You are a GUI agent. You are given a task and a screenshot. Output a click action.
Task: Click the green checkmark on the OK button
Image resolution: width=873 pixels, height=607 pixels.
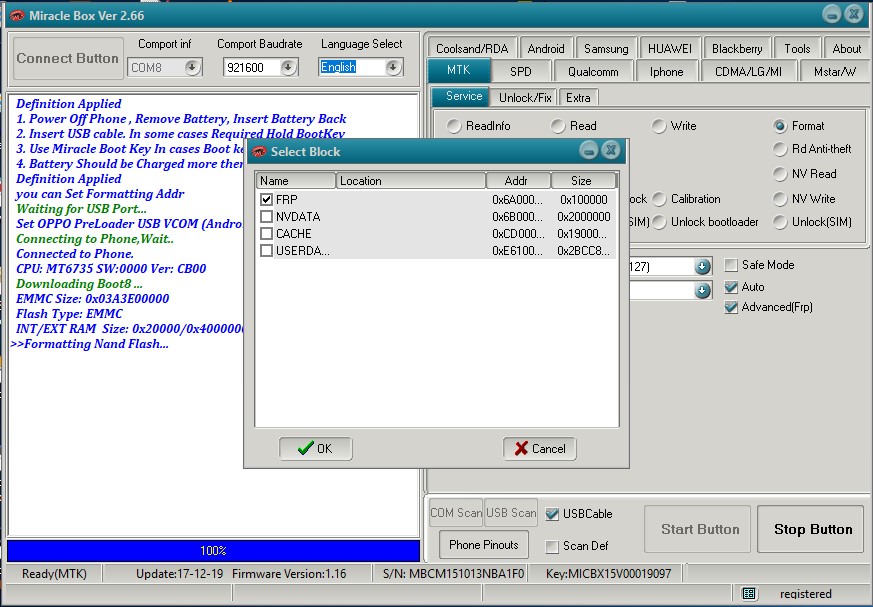click(305, 448)
